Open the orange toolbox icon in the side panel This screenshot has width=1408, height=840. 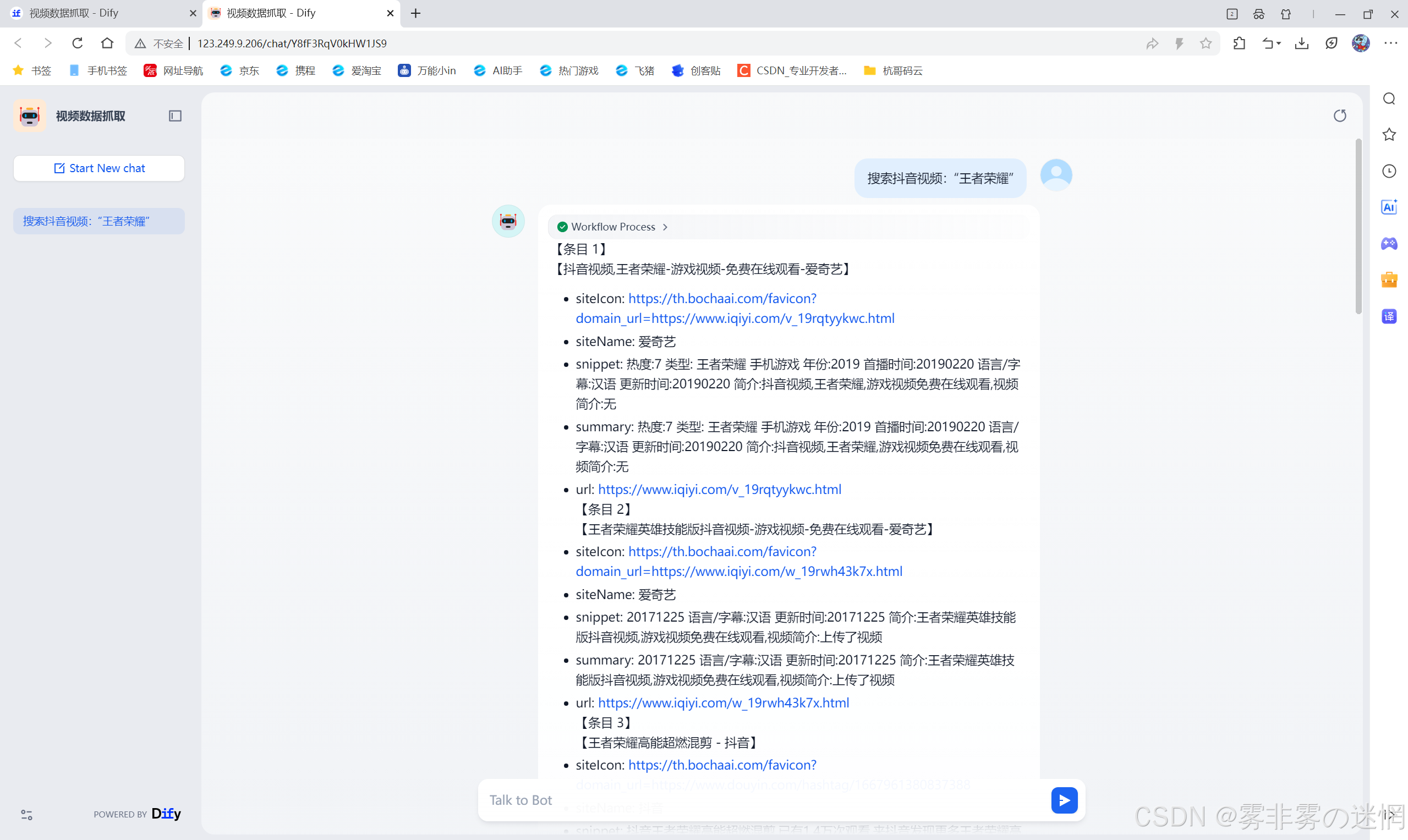point(1389,279)
